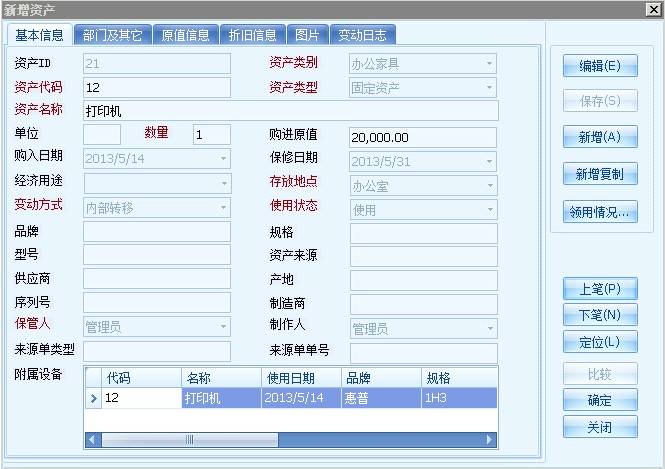665x469 pixels.
Task: Click the 编辑(E) button
Action: [x=600, y=66]
